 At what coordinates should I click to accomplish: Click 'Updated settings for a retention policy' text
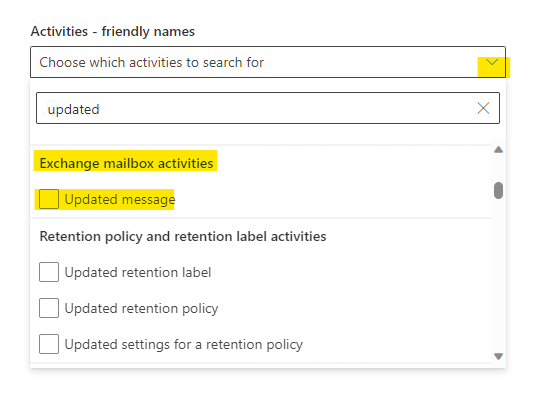[x=184, y=344]
